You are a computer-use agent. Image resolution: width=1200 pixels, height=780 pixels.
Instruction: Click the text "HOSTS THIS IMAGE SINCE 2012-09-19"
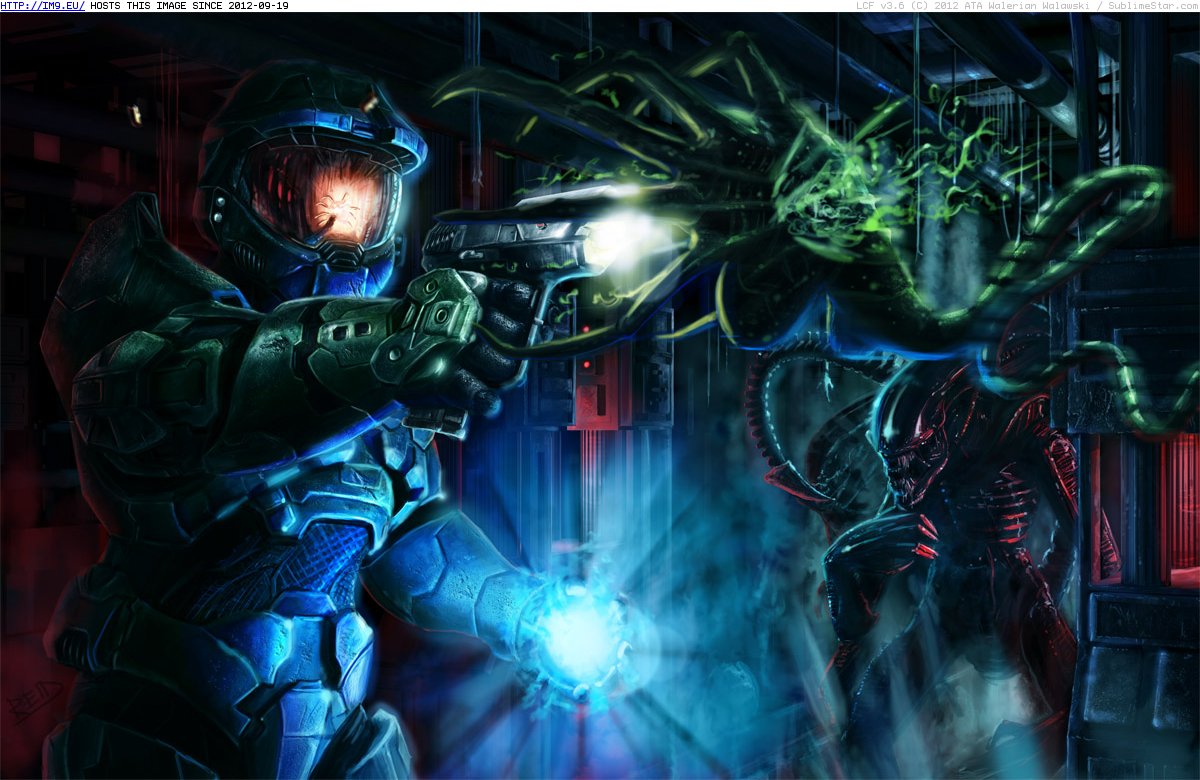[x=189, y=6]
